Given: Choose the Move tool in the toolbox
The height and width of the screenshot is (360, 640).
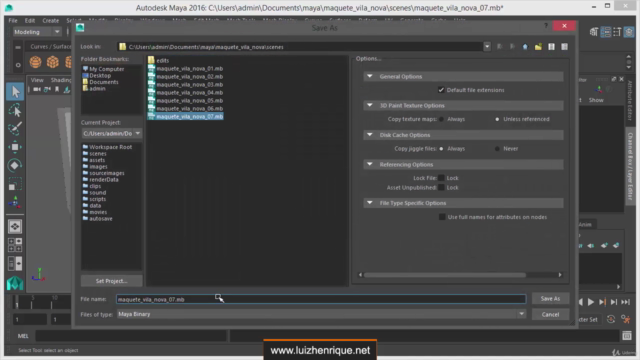Looking at the screenshot, I should 15,147.
